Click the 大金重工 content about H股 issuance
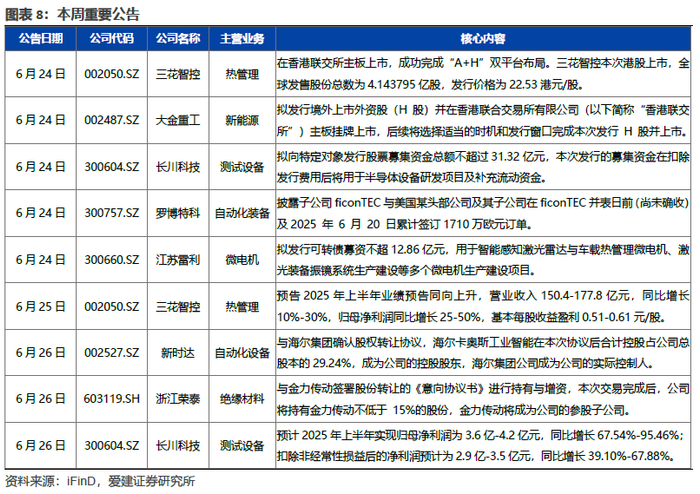The width and height of the screenshot is (700, 494). (483, 120)
